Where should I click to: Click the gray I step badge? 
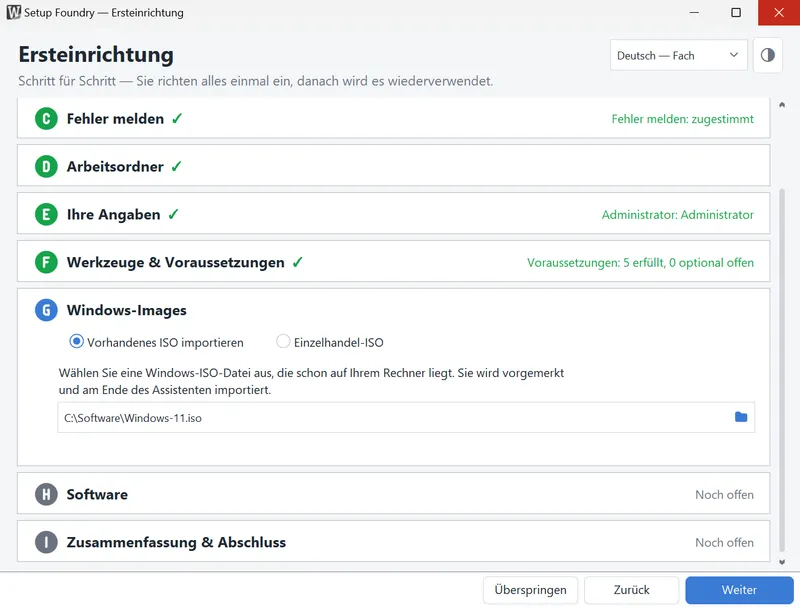point(46,542)
